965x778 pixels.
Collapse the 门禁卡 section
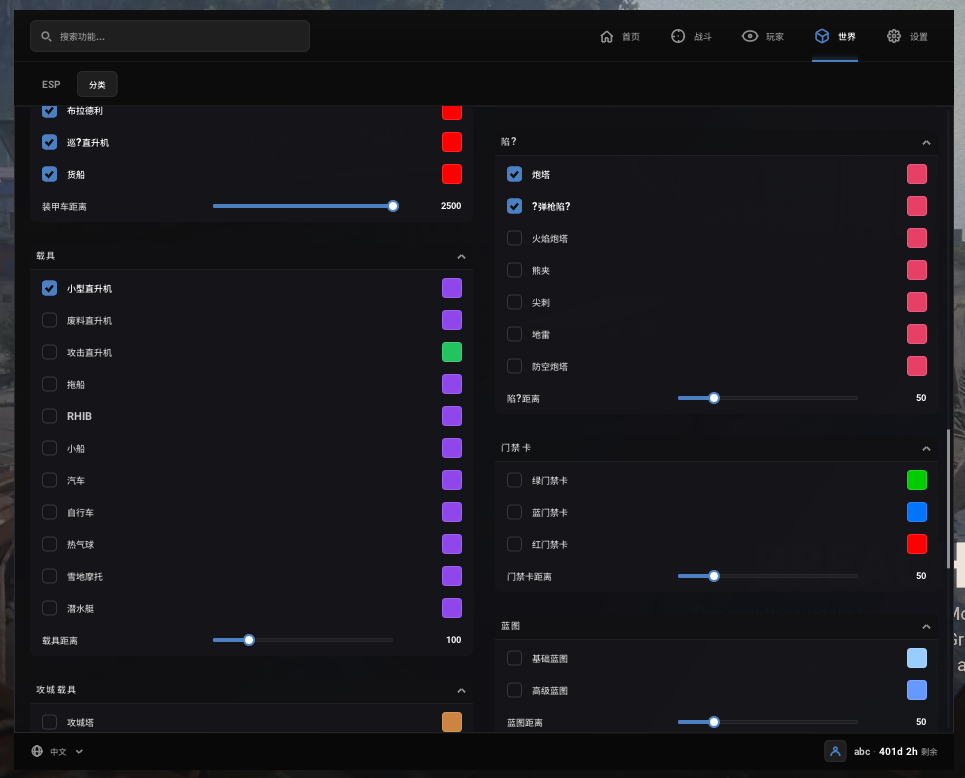click(x=926, y=448)
